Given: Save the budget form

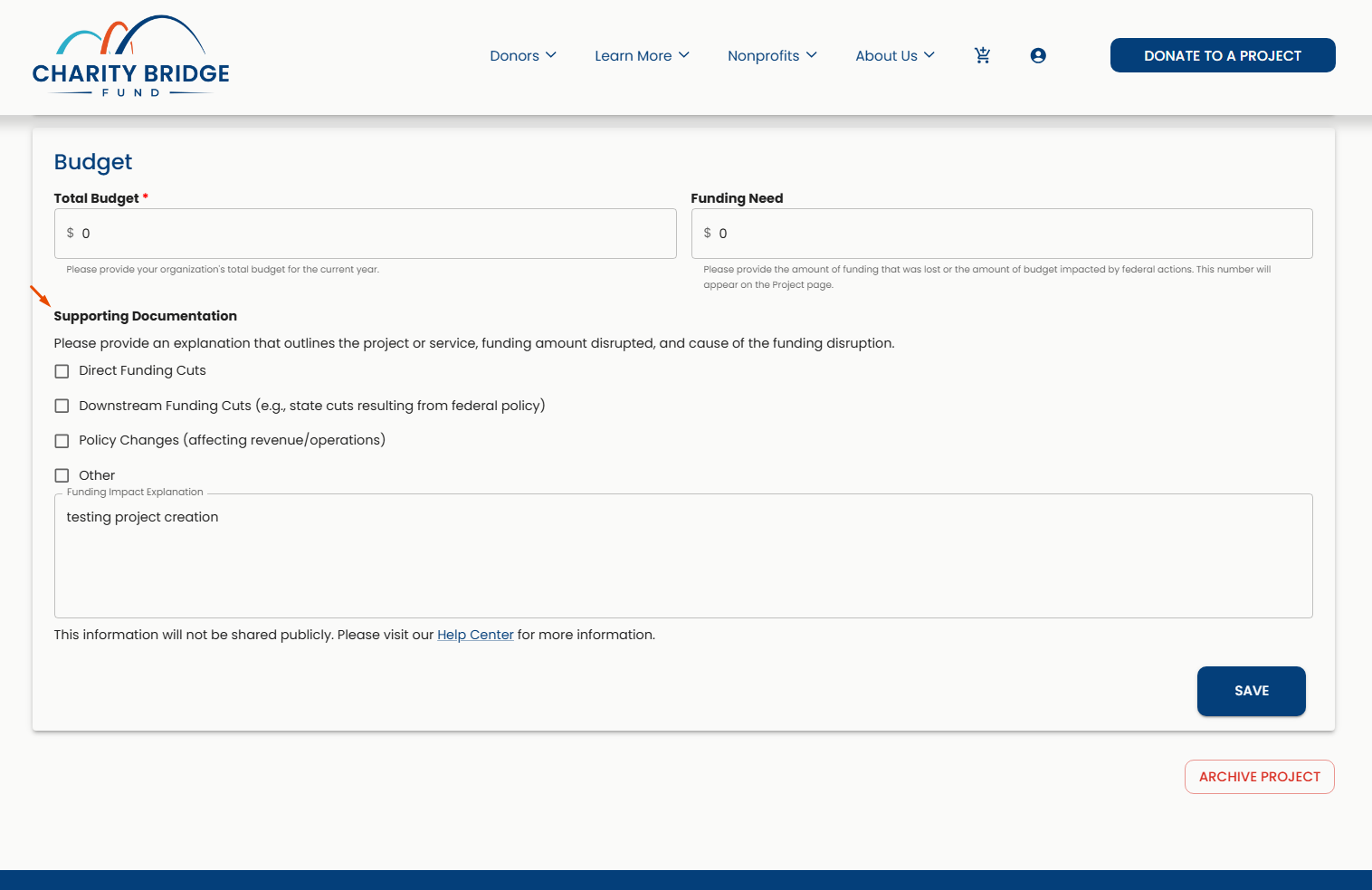Looking at the screenshot, I should point(1252,691).
